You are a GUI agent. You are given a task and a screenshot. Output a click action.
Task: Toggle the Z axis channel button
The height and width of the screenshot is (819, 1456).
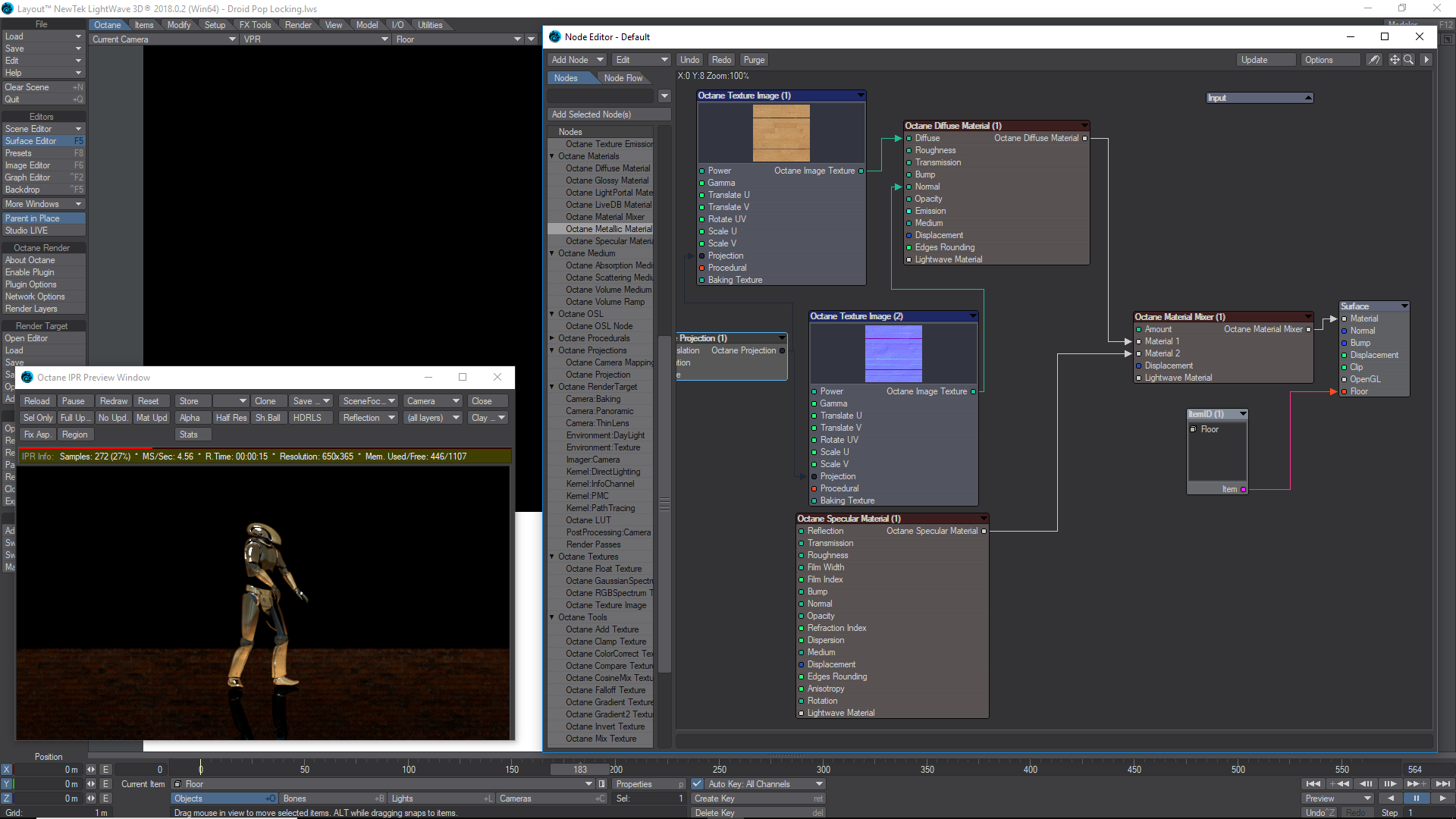(x=7, y=799)
